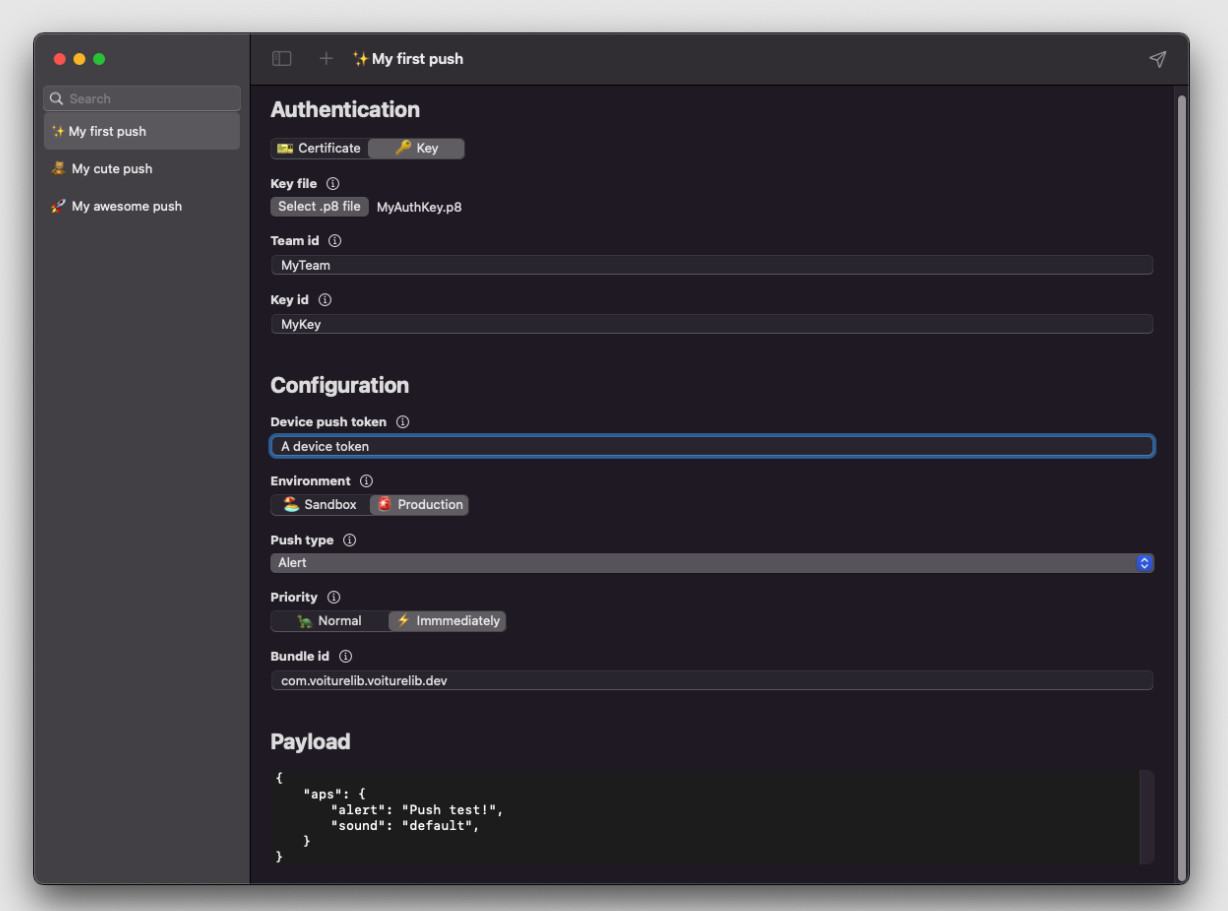Set priority to Immediately
Image resolution: width=1228 pixels, height=911 pixels.
(447, 621)
